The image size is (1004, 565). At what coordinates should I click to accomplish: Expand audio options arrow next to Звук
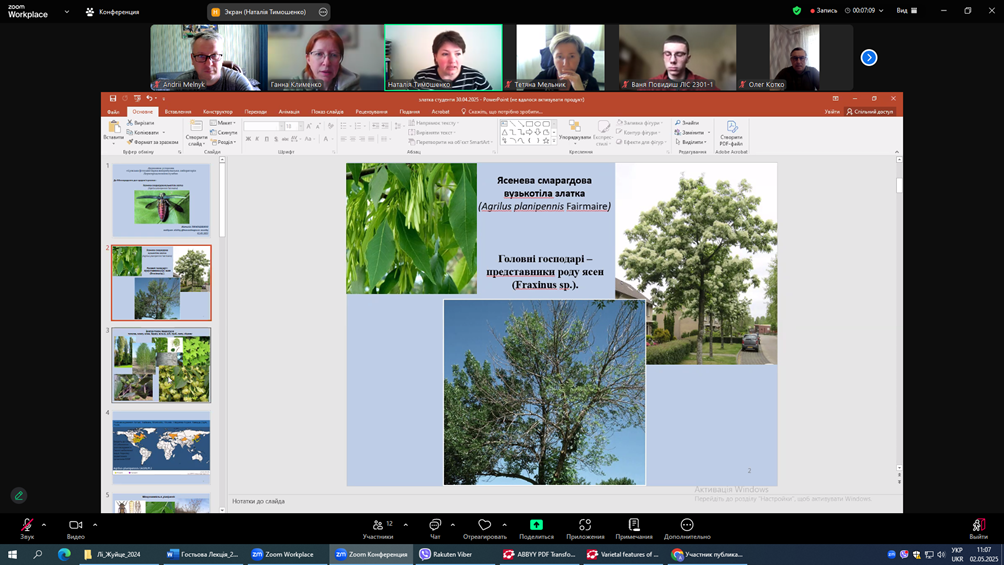[44, 525]
